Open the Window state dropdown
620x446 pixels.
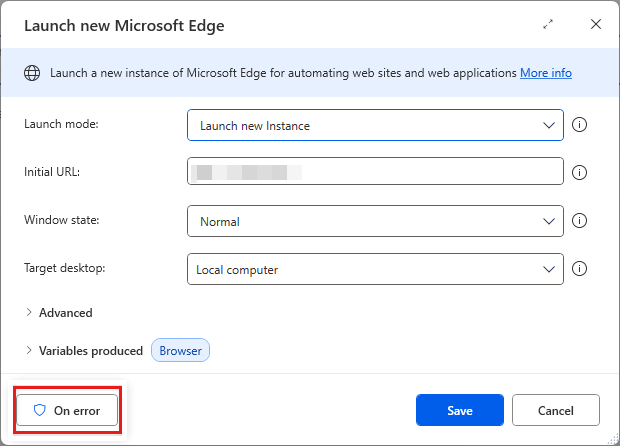click(x=375, y=221)
